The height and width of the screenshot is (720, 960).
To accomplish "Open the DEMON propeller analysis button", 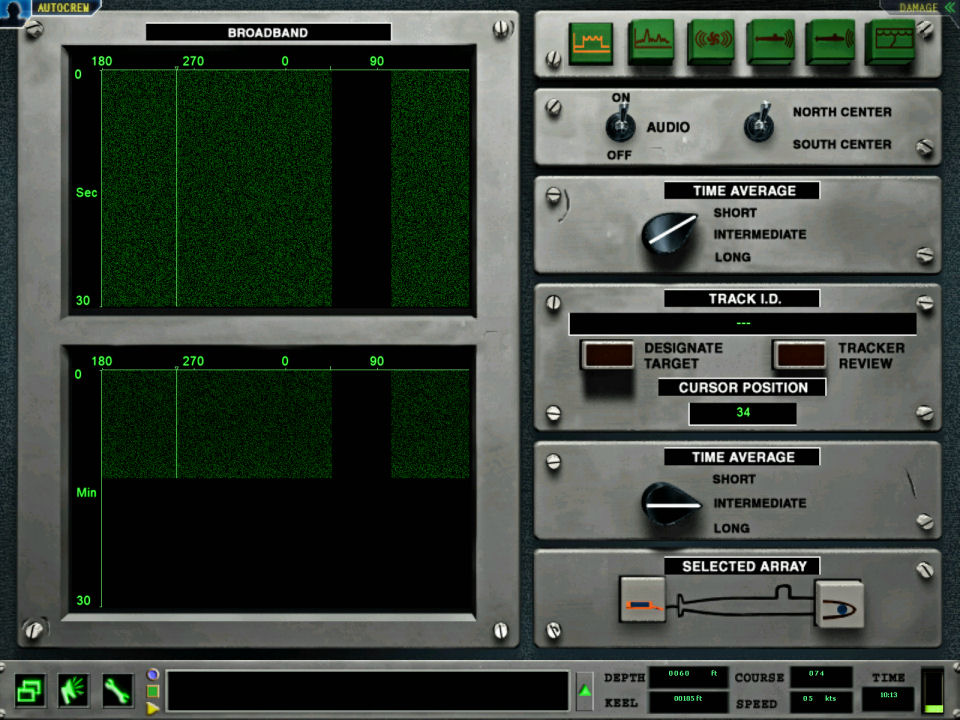I will click(711, 42).
